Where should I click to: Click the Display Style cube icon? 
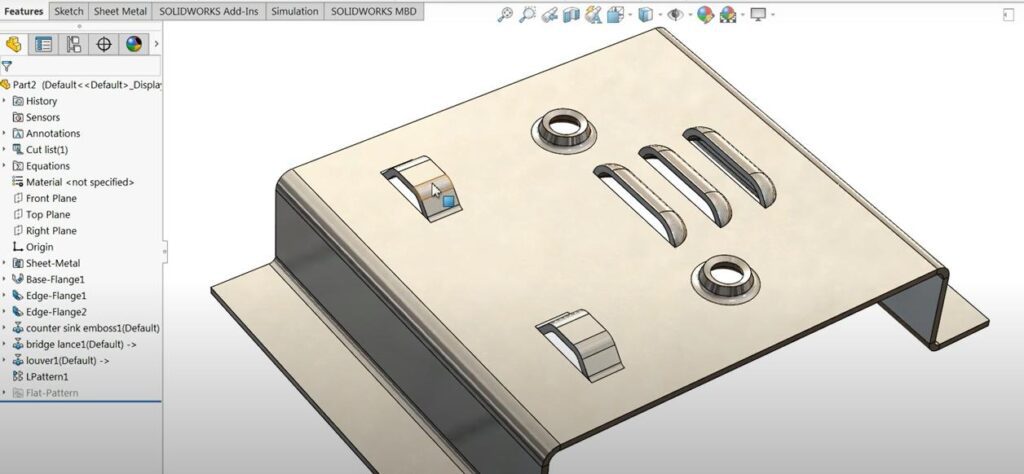coord(645,14)
